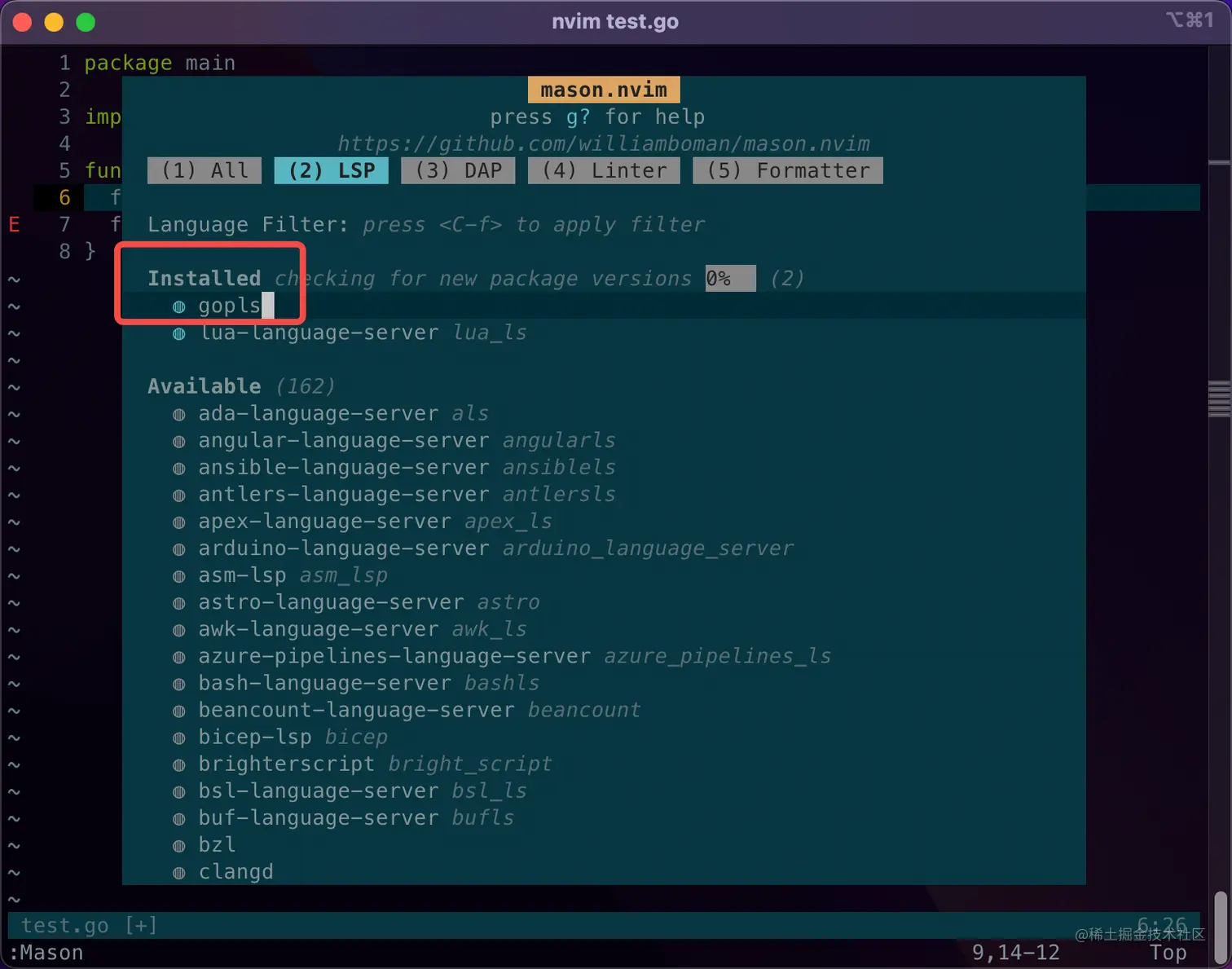Switch to the (4) Linter tab
The height and width of the screenshot is (969, 1232).
point(604,170)
